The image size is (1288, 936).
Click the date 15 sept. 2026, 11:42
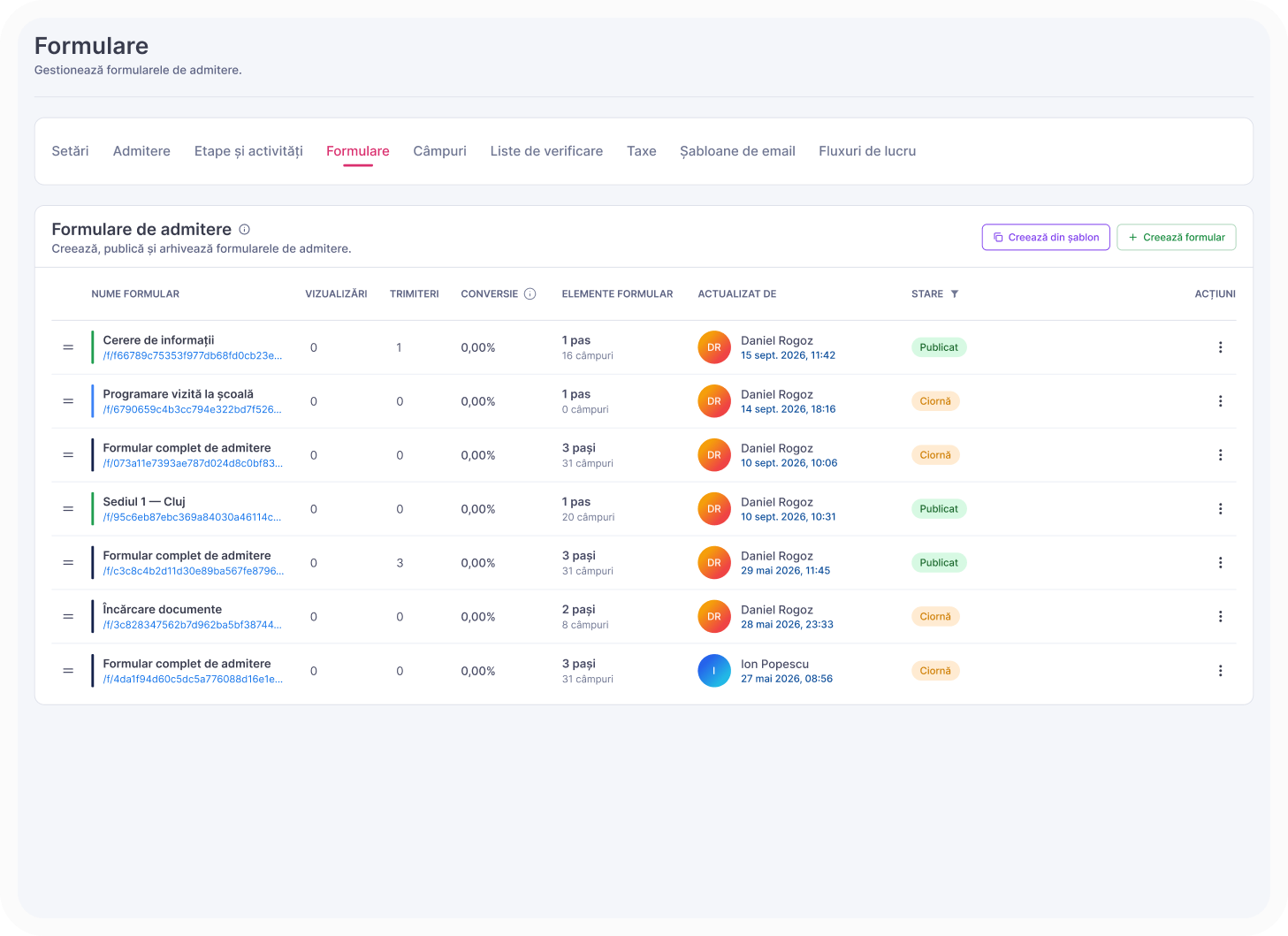coord(788,355)
